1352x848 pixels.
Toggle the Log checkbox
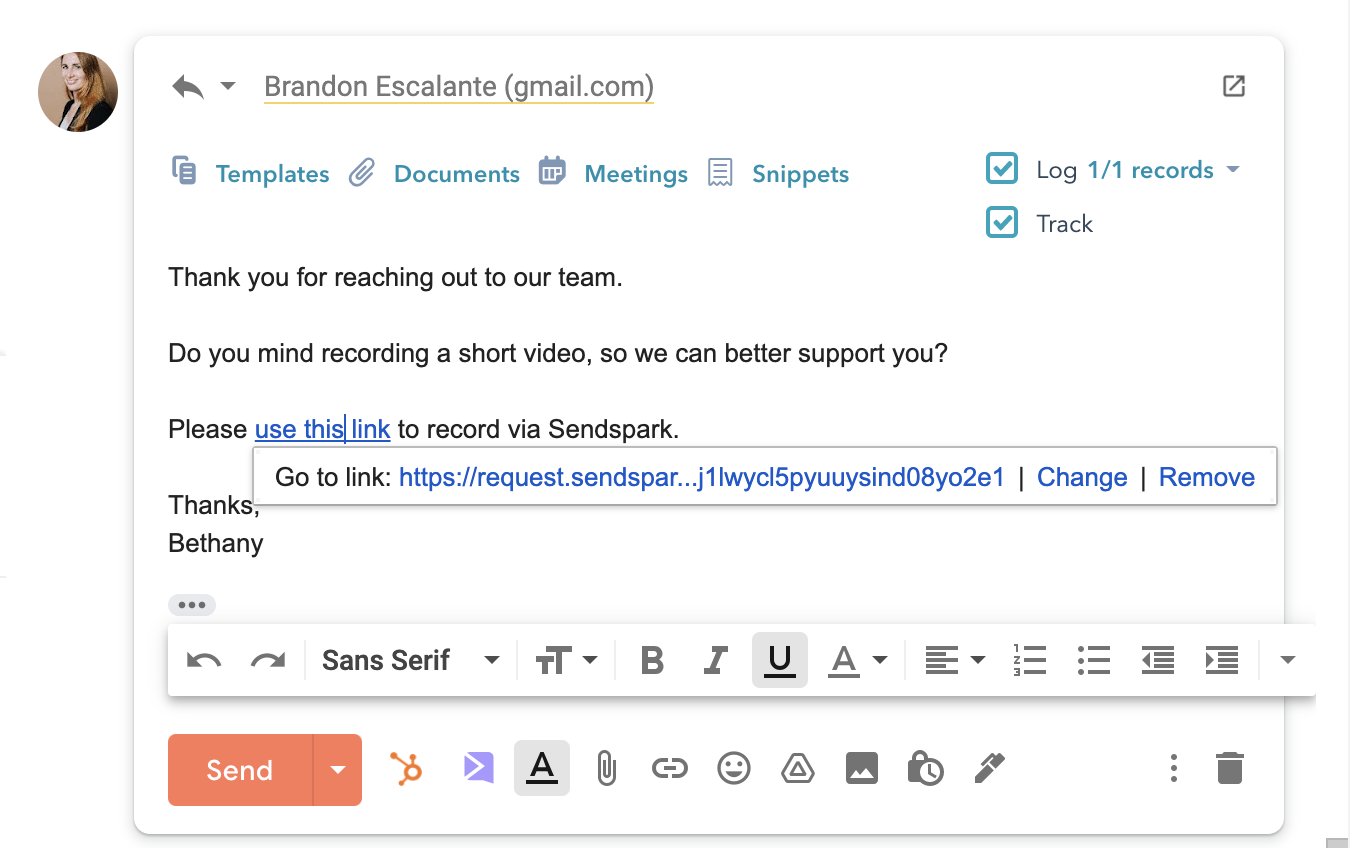1002,169
